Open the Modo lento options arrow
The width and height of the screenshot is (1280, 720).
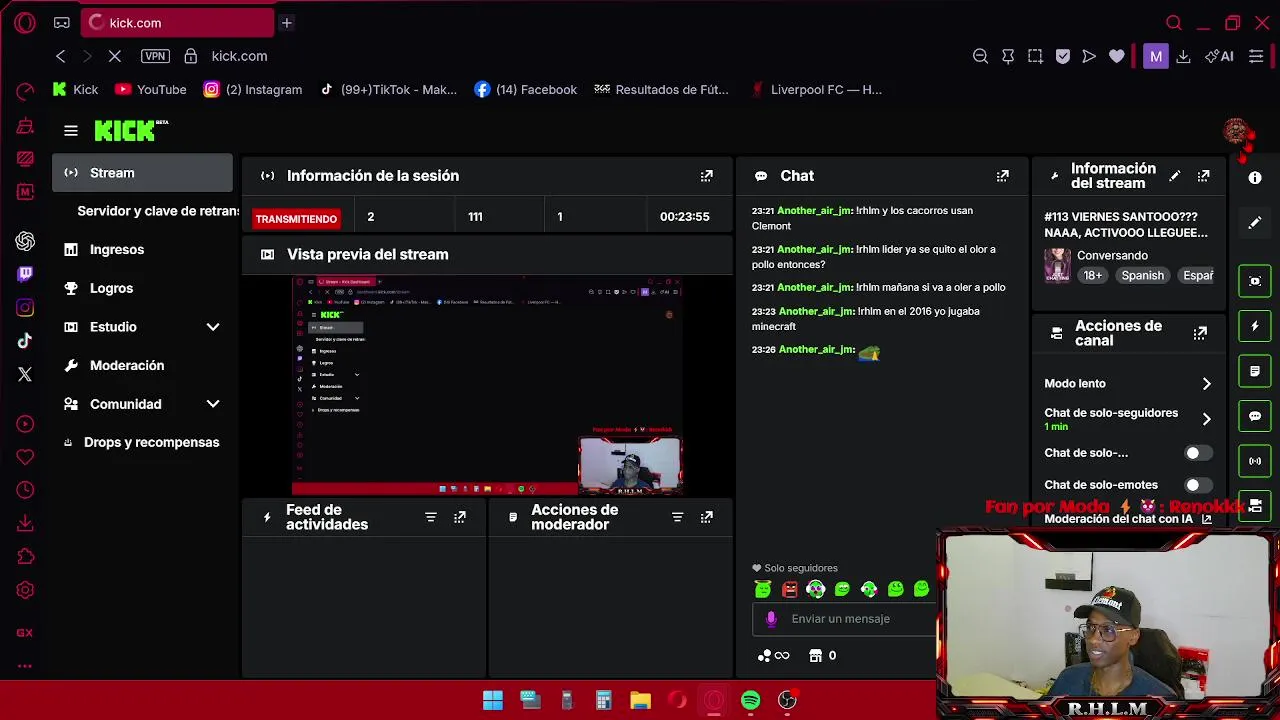point(1206,384)
